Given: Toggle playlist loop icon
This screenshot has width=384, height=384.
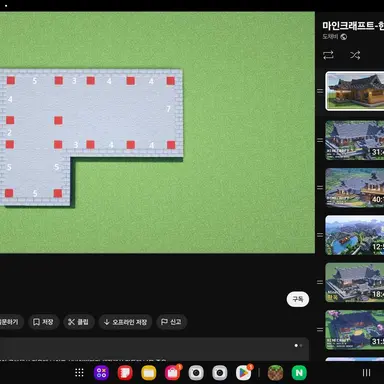Looking at the screenshot, I should click(328, 55).
